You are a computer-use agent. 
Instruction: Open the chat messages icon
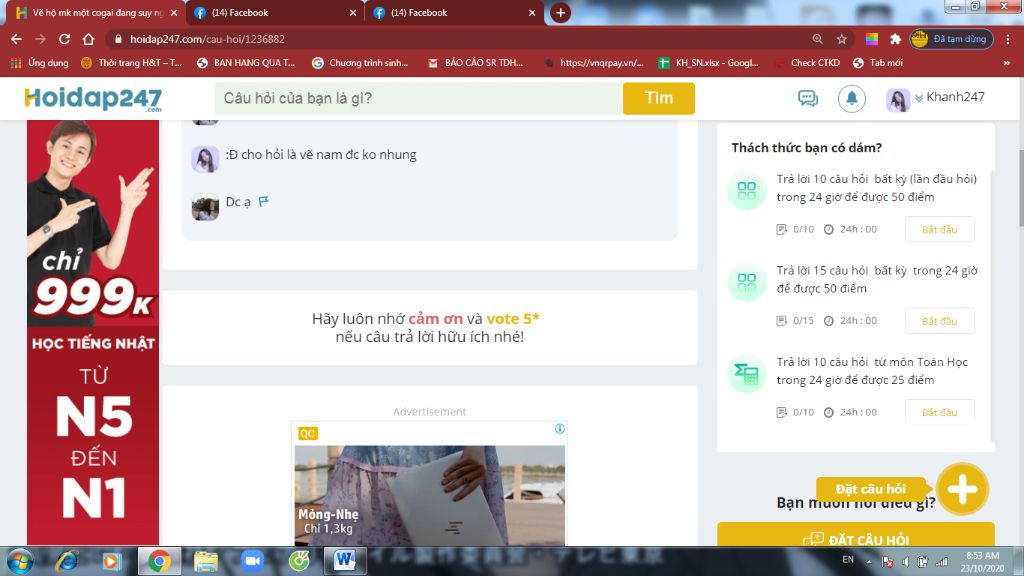pyautogui.click(x=808, y=99)
